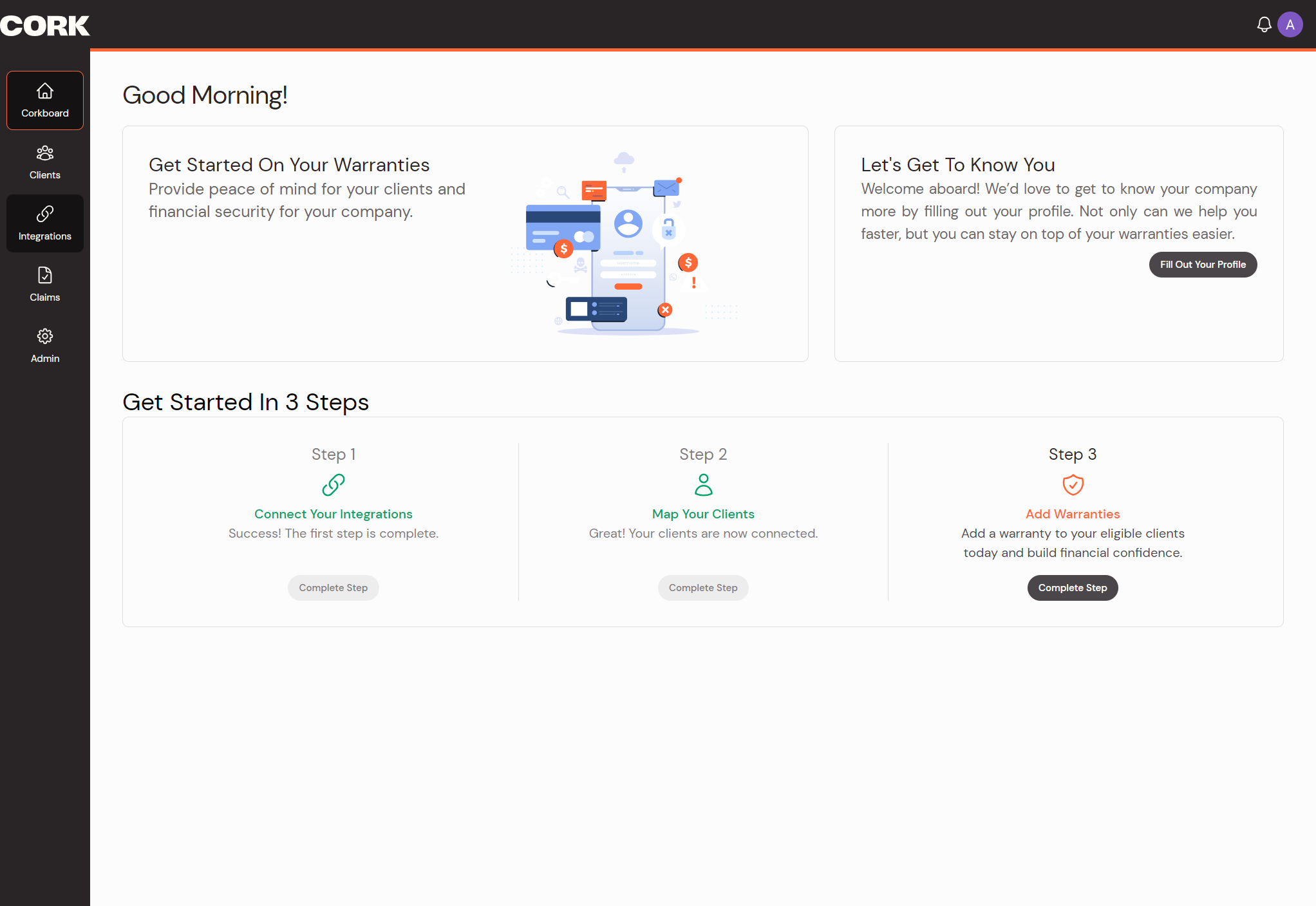Open the Integrations section

45,223
